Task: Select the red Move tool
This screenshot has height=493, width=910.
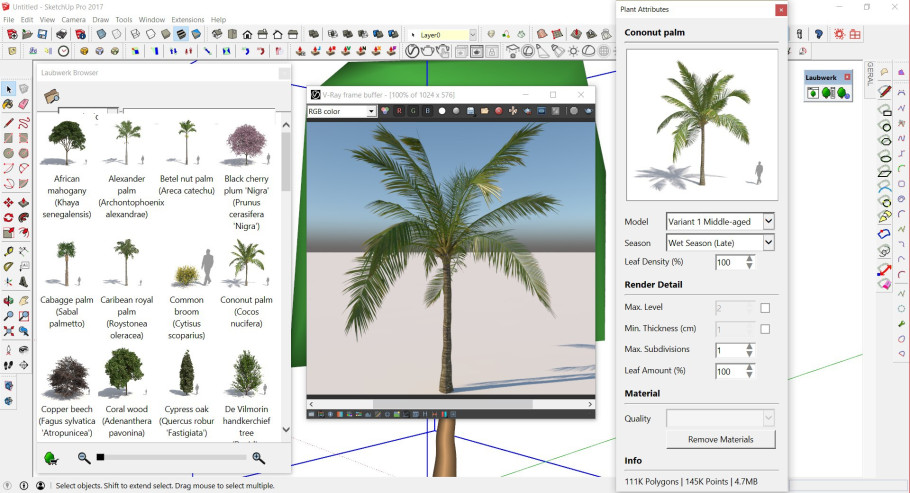Action: 9,203
